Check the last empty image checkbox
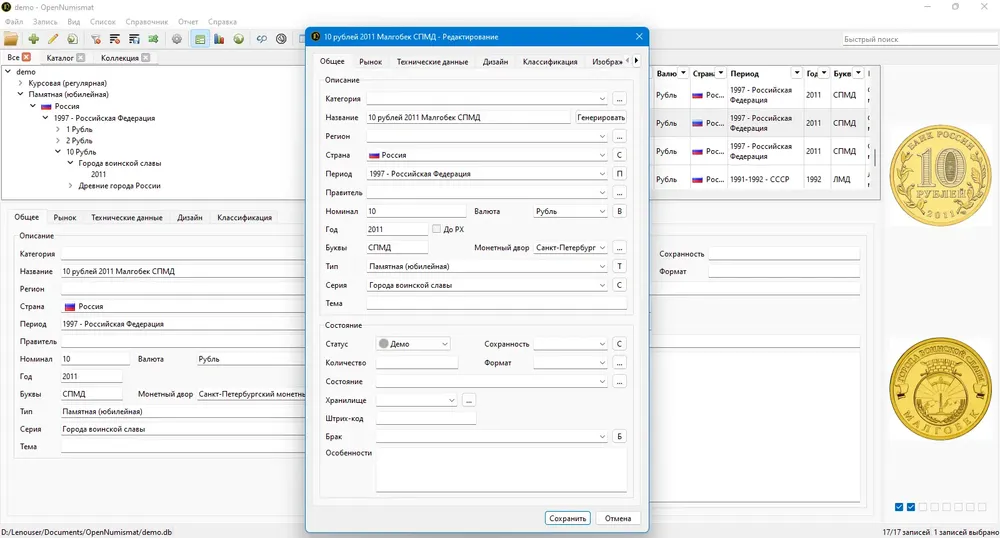1000x538 pixels. [982, 507]
